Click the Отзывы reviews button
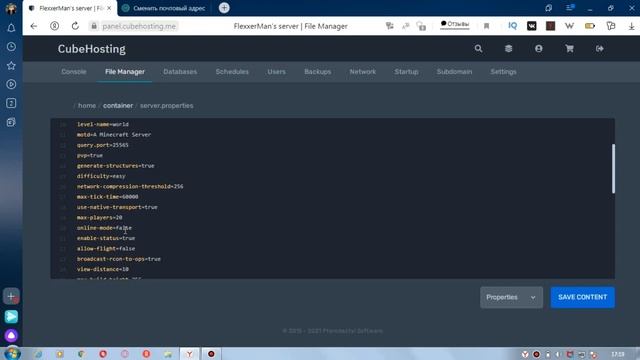The width and height of the screenshot is (640, 360). [x=455, y=24]
